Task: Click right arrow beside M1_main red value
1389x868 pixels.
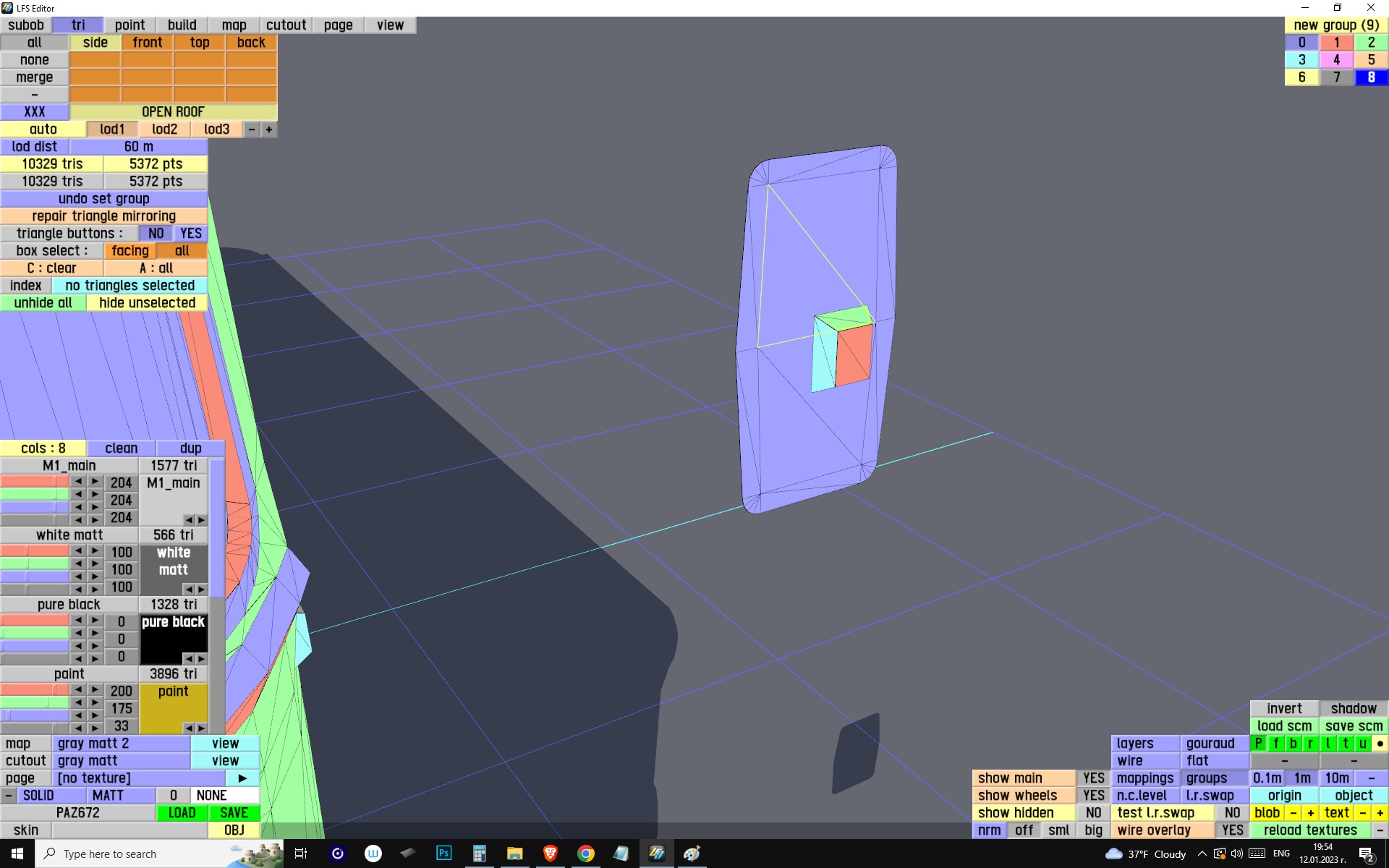Action: point(95,482)
